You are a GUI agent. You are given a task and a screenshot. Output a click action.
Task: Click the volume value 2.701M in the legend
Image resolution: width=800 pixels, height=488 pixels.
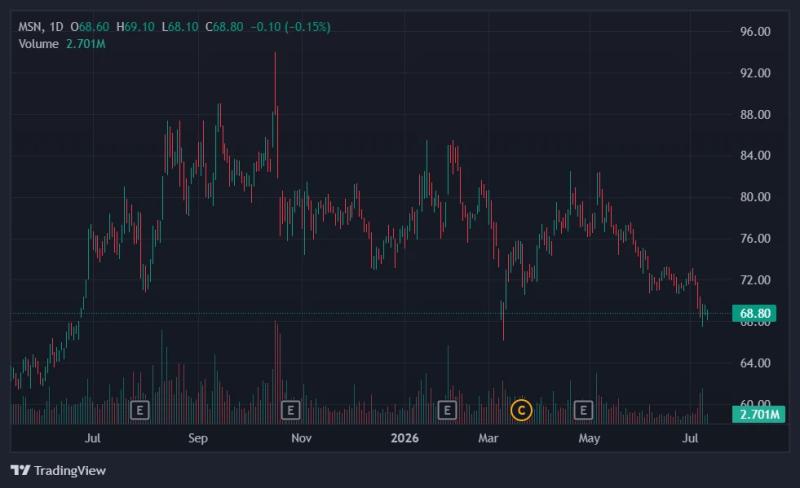point(86,44)
